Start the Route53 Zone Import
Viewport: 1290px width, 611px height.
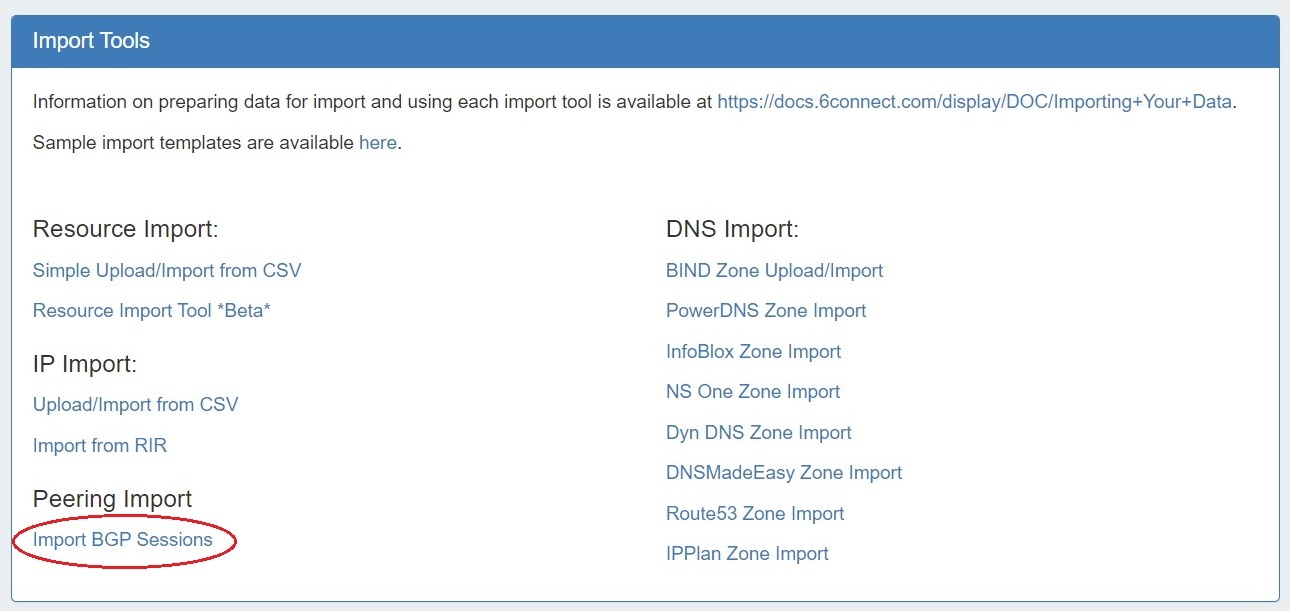pyautogui.click(x=755, y=513)
